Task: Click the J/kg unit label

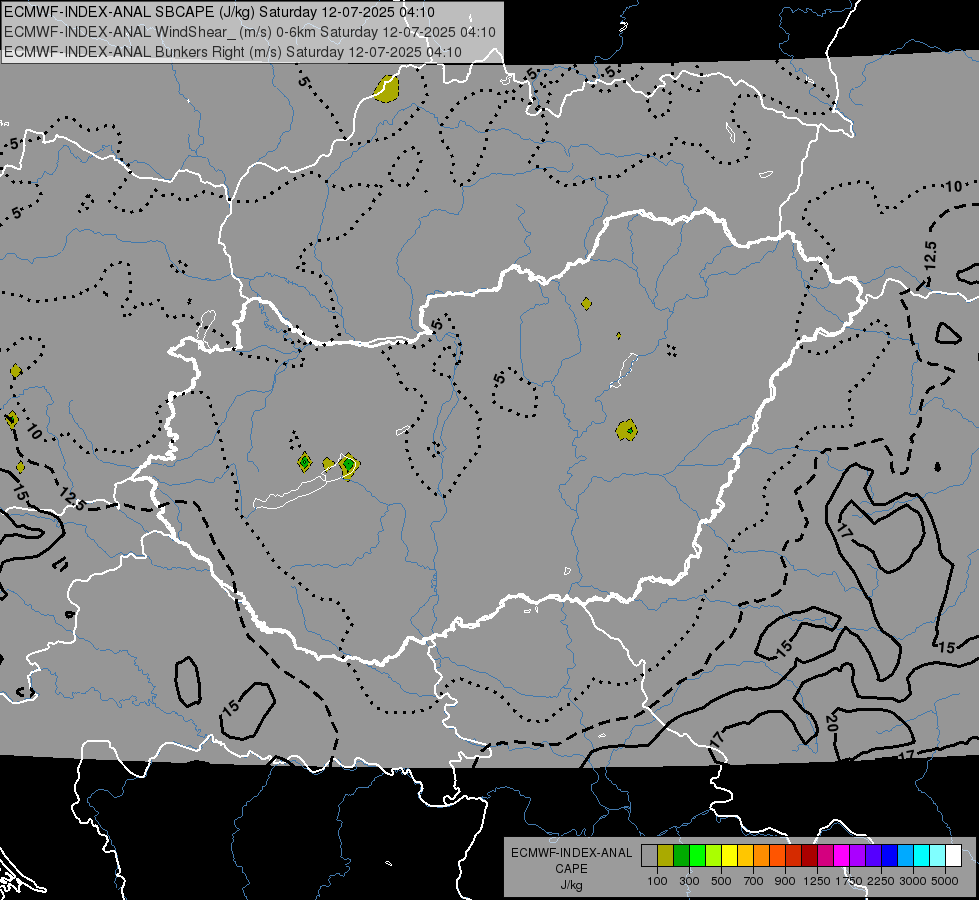Action: click(571, 885)
